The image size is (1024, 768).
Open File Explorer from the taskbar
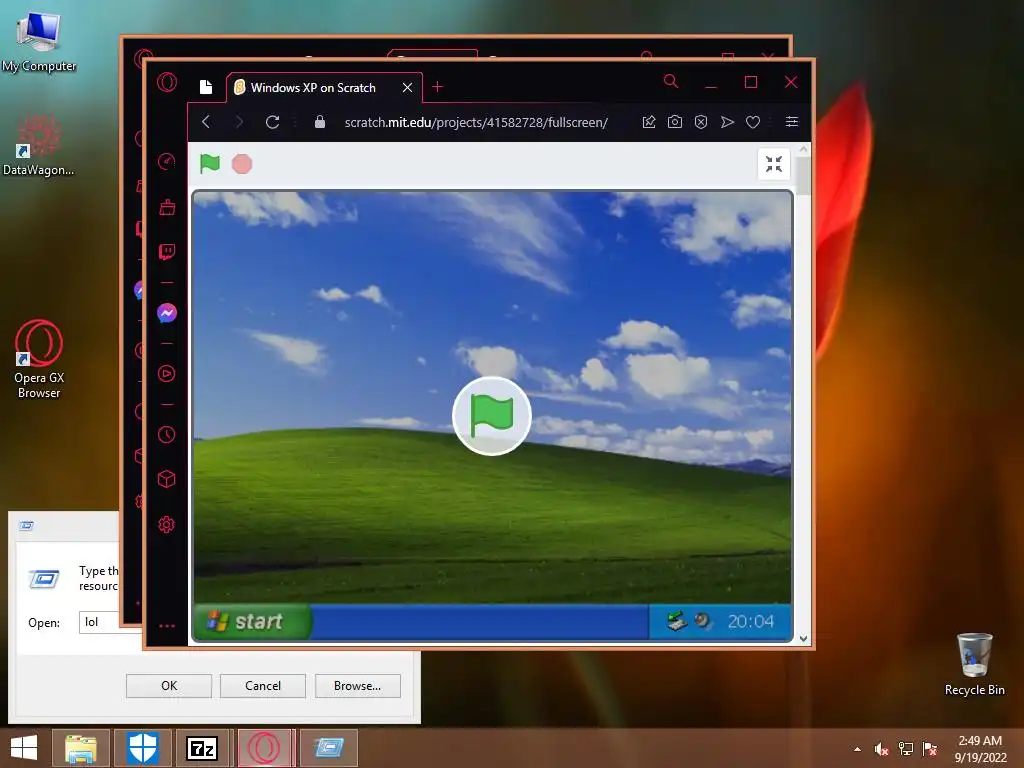point(81,748)
